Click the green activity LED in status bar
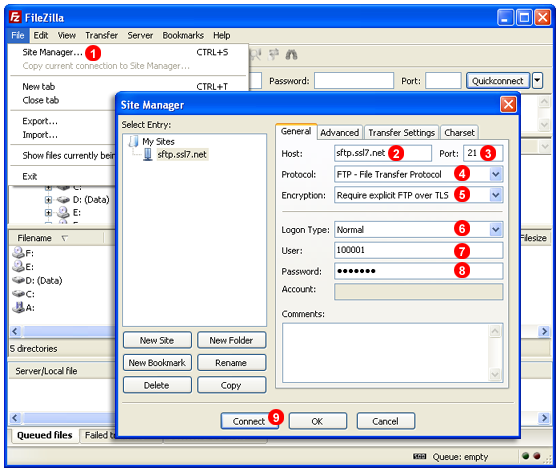Image resolution: width=559 pixels, height=474 pixels. tap(525, 456)
